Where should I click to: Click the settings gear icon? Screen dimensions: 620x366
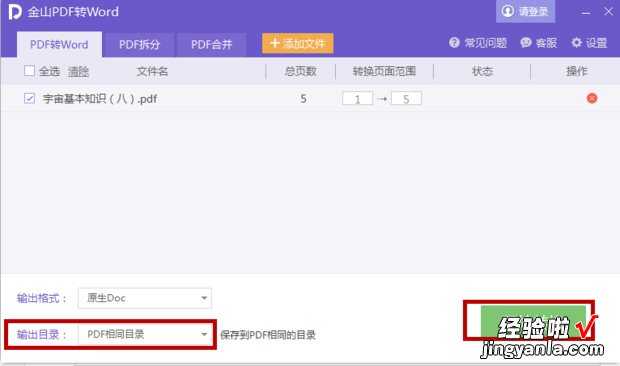pyautogui.click(x=577, y=43)
